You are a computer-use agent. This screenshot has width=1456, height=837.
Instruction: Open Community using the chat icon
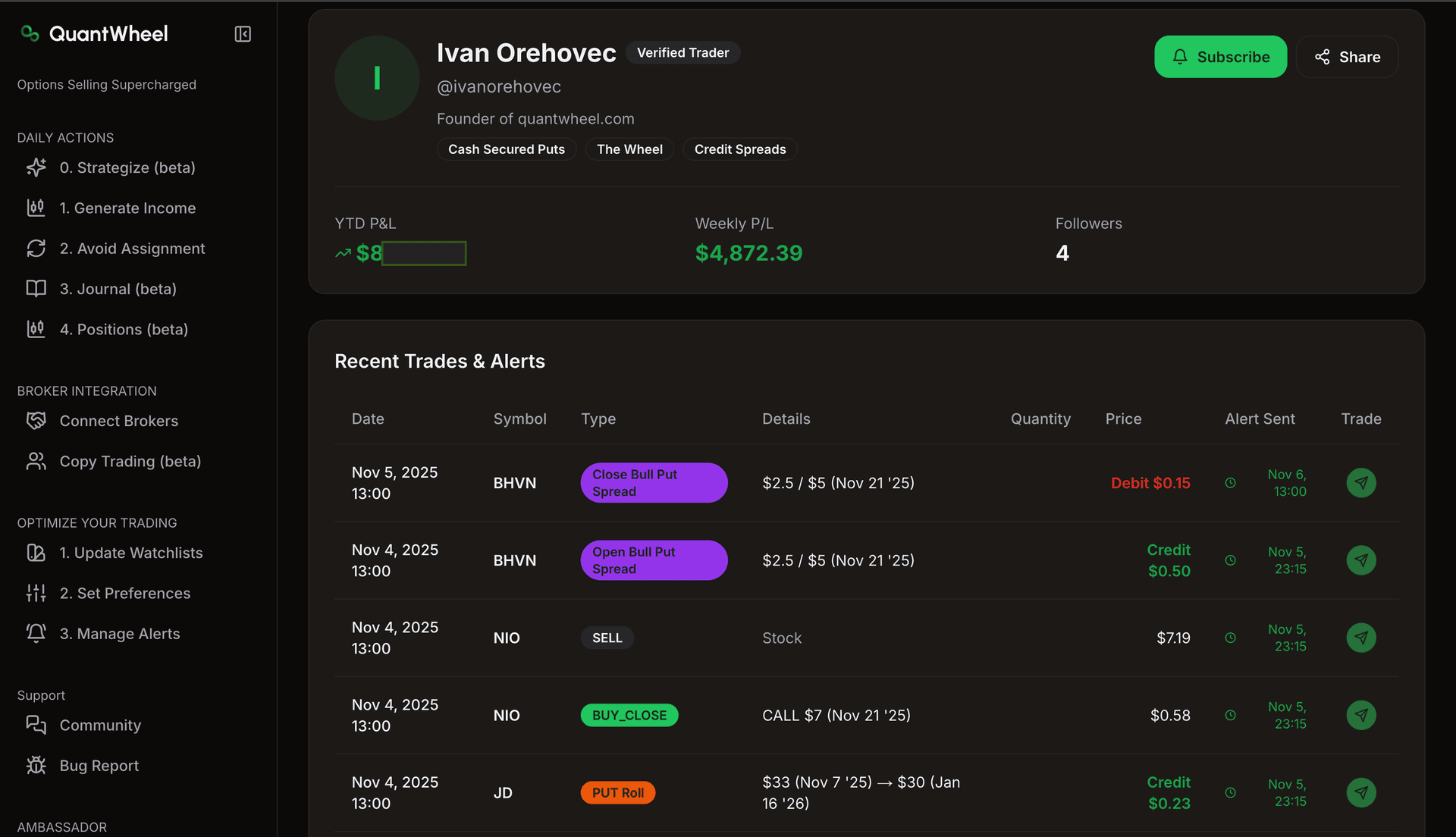click(x=36, y=725)
